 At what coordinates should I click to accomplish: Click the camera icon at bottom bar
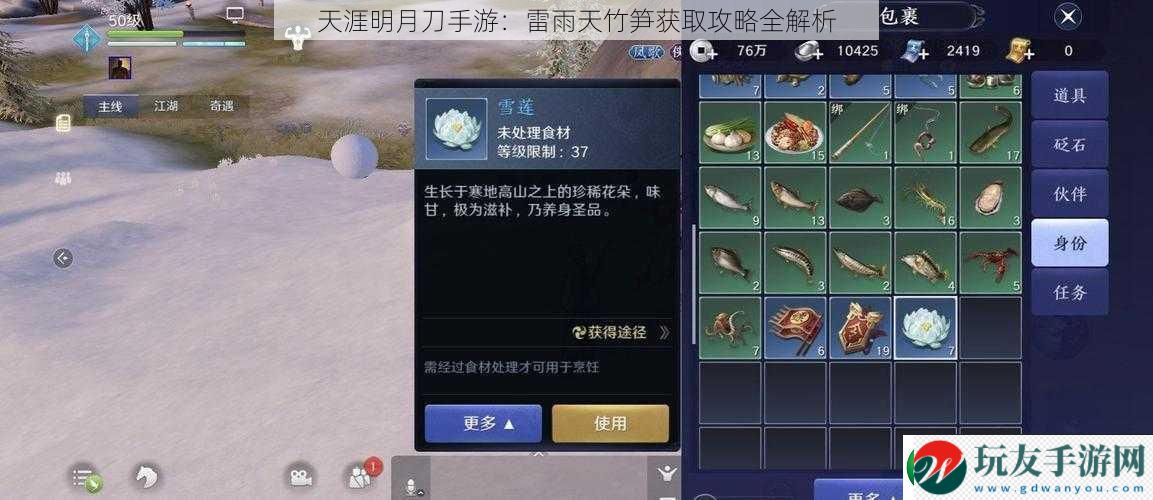(x=299, y=476)
